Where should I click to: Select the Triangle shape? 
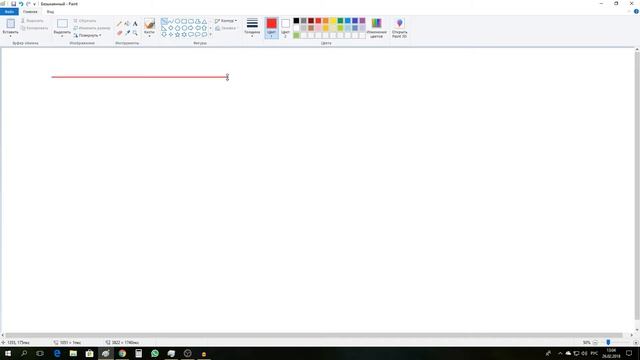204,21
